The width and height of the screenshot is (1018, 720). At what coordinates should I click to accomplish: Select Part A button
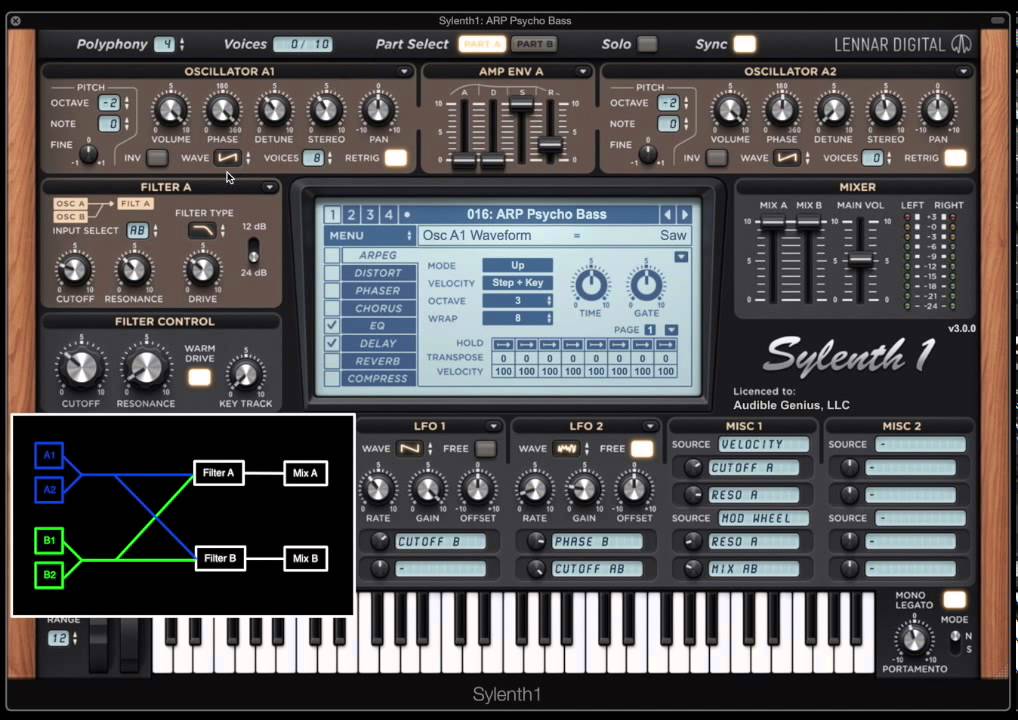[x=482, y=44]
